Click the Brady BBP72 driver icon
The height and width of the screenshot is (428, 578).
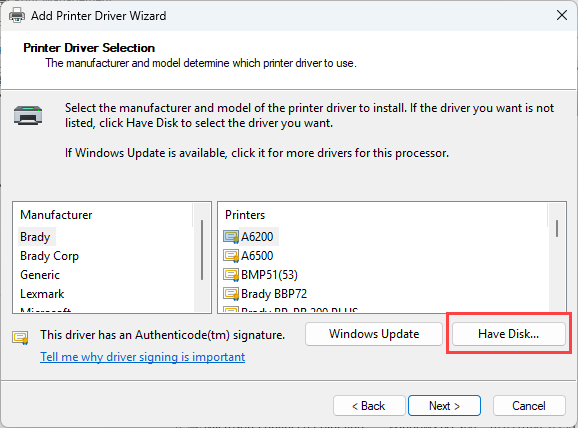[x=231, y=294]
